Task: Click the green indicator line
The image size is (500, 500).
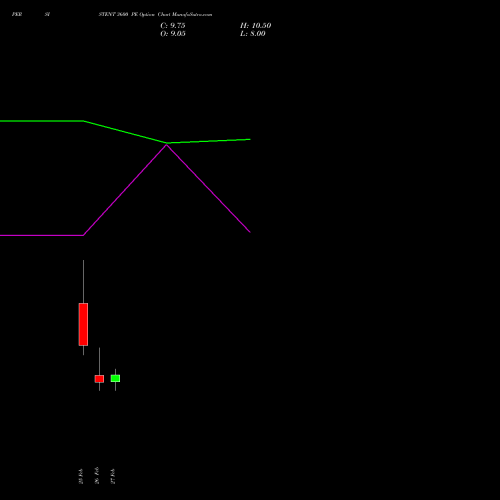Action: [125, 132]
